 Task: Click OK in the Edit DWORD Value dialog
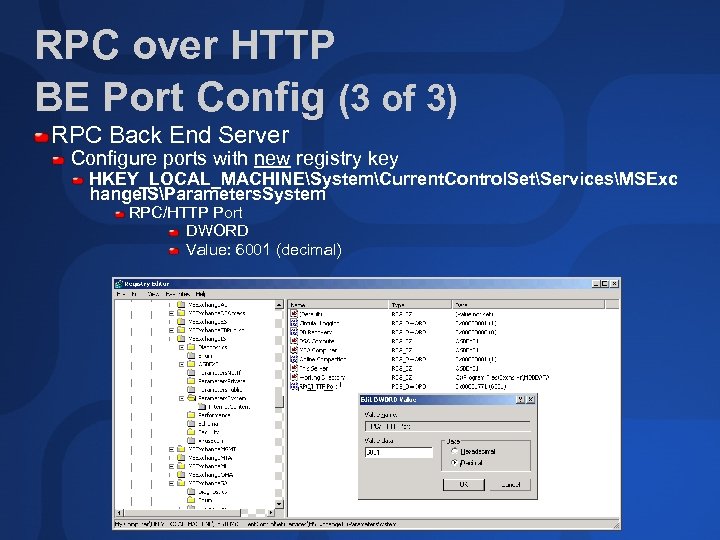[464, 484]
